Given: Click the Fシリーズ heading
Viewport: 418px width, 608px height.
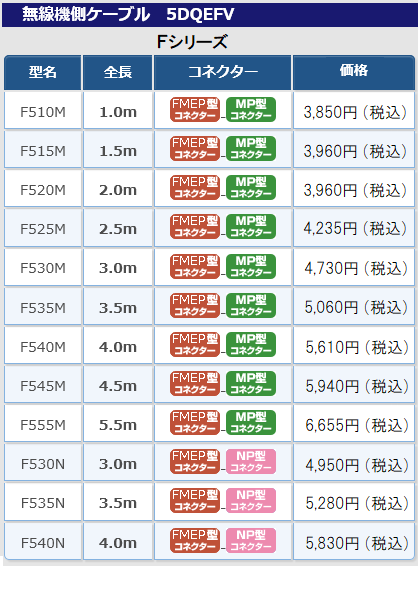Looking at the screenshot, I should pos(192,42).
